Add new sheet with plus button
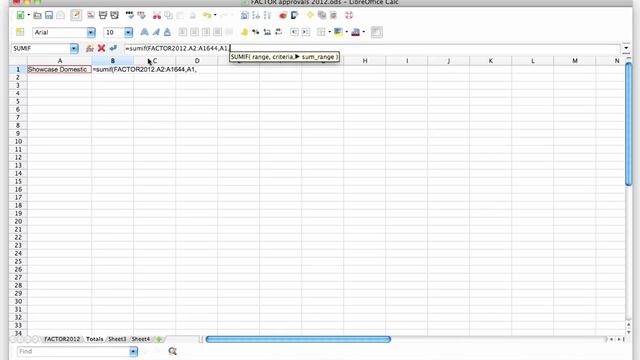Image resolution: width=640 pixels, height=360 pixels. click(159, 339)
